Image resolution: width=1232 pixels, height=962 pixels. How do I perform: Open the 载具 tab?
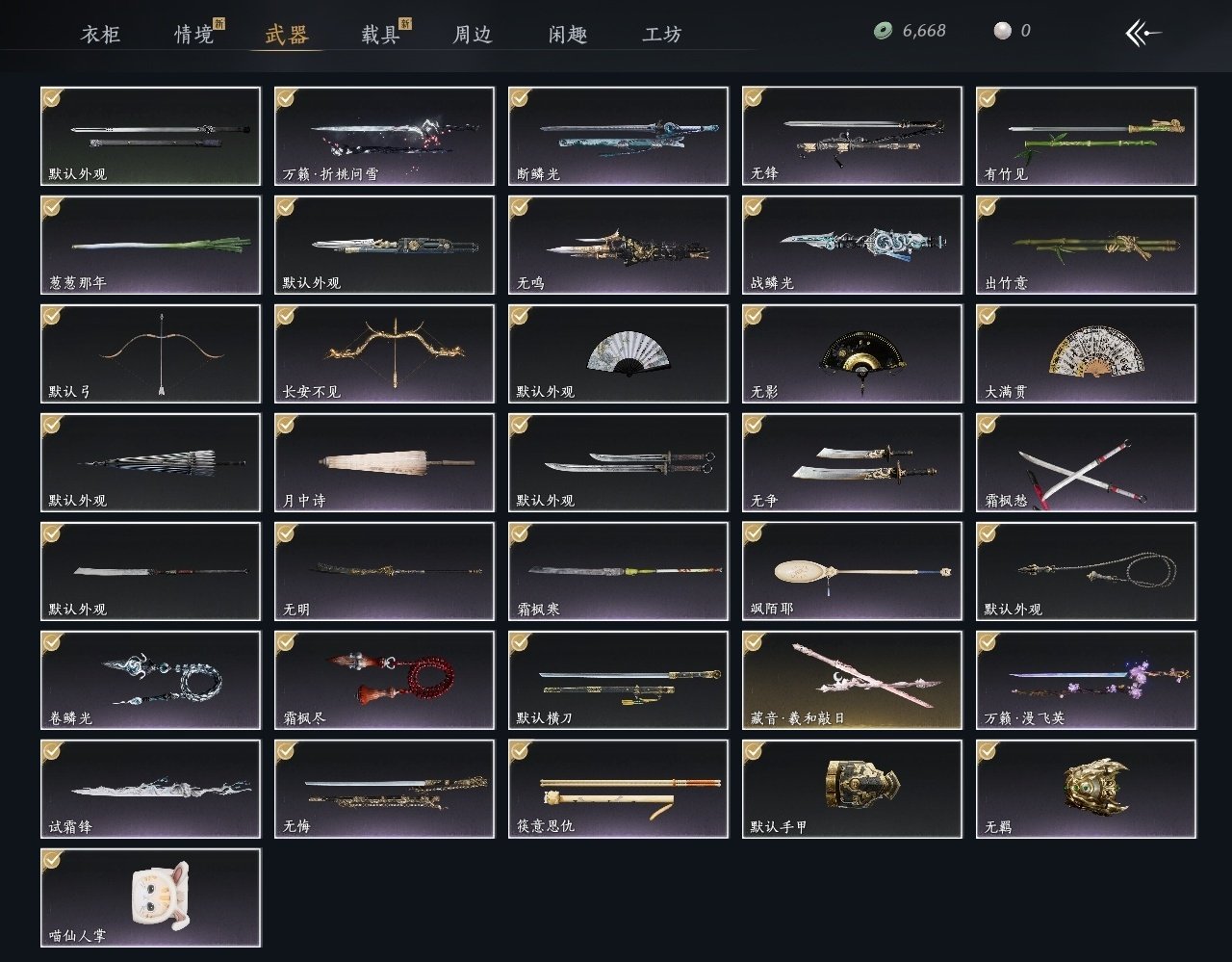pos(379,35)
